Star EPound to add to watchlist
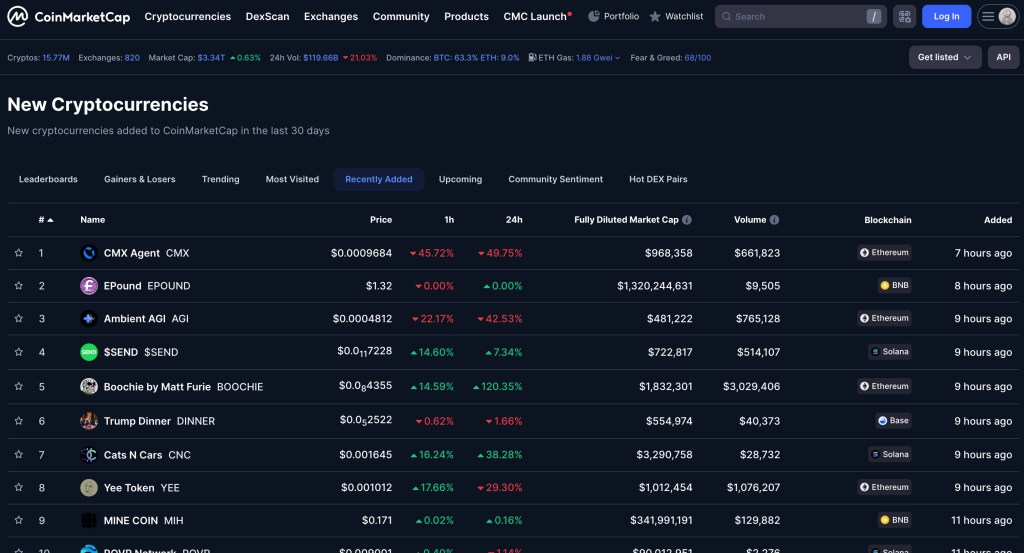 (x=18, y=286)
